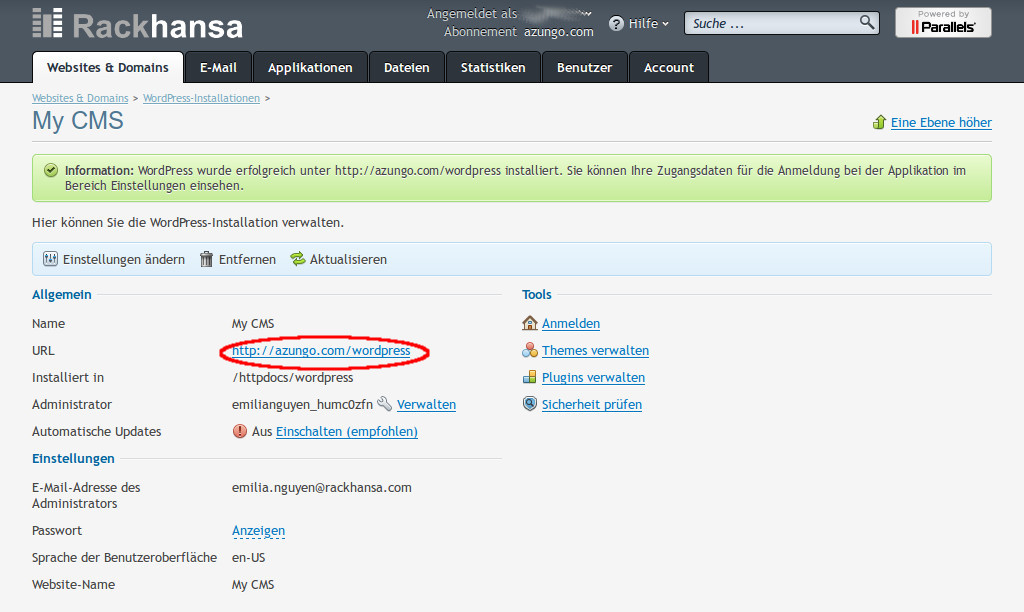Screen dimensions: 1024x612
Task: Click the en-US language value
Action: [x=249, y=557]
